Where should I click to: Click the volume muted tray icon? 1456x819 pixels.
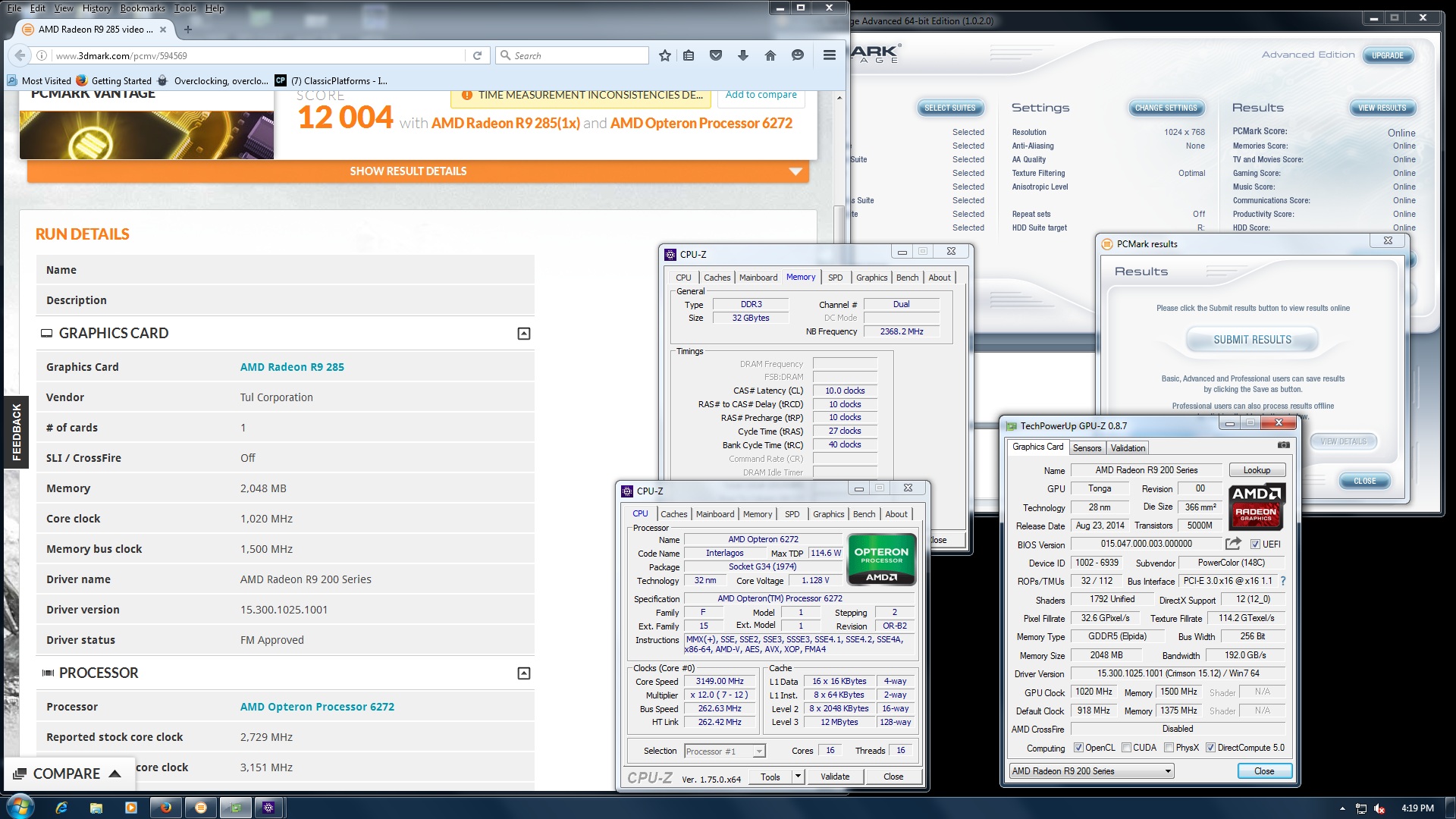click(1380, 808)
